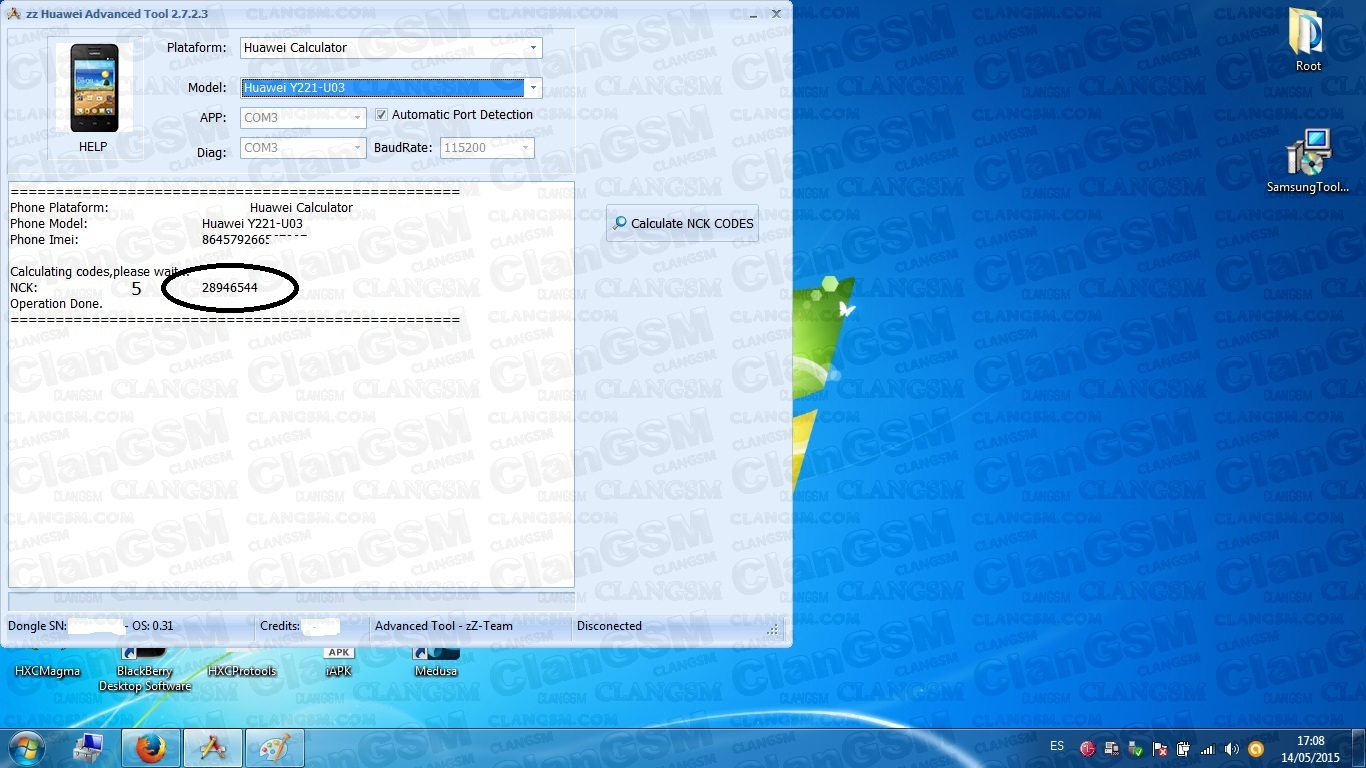Click the Advanced Tool - zZ-Team status text
The image size is (1366, 768).
(444, 626)
